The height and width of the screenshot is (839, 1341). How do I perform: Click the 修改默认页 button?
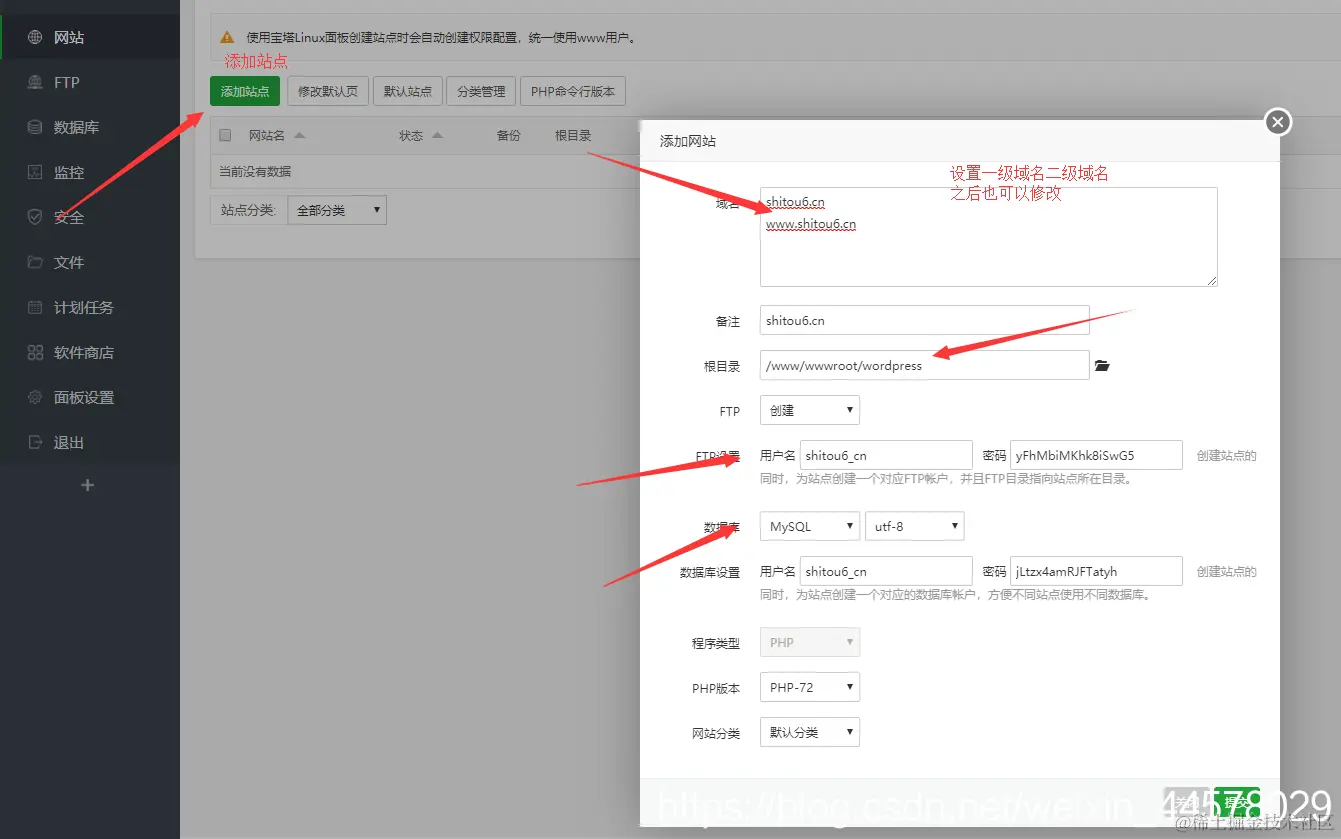(x=328, y=91)
